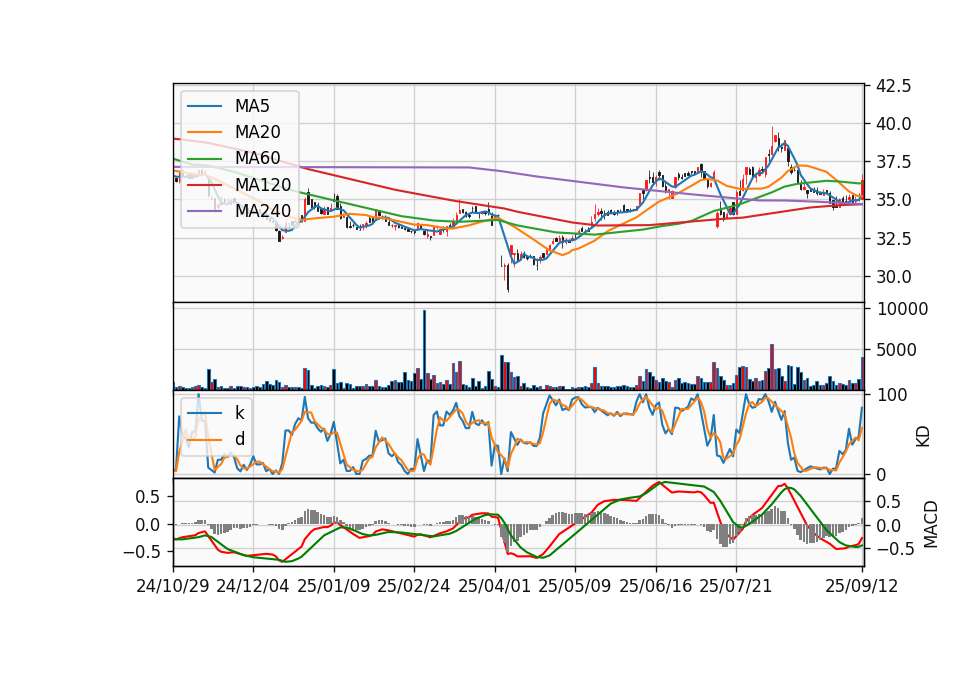
Task: Click the d legend entry
Action: coord(239,439)
